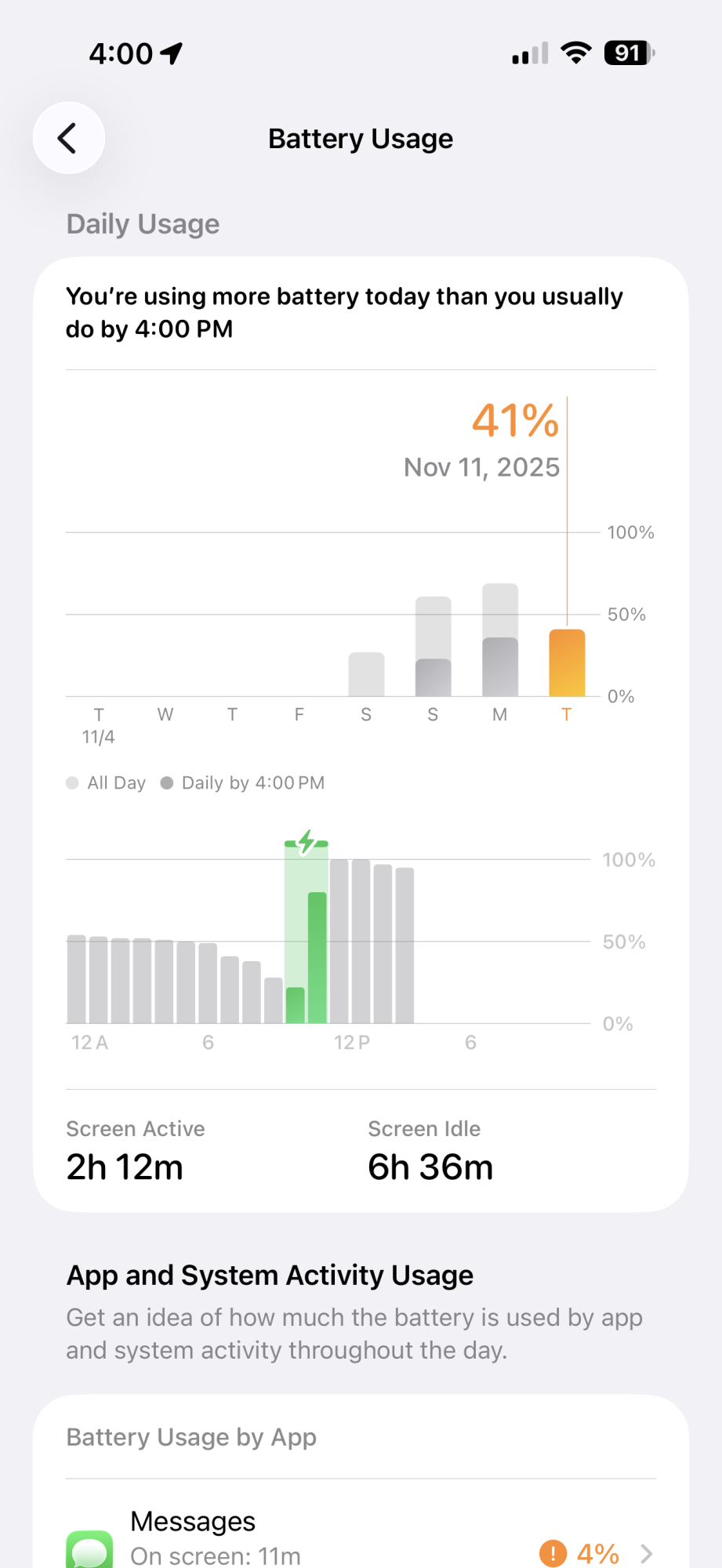This screenshot has height=1568, width=722.
Task: Tap the 12 A hourly bar
Action: 77,979
